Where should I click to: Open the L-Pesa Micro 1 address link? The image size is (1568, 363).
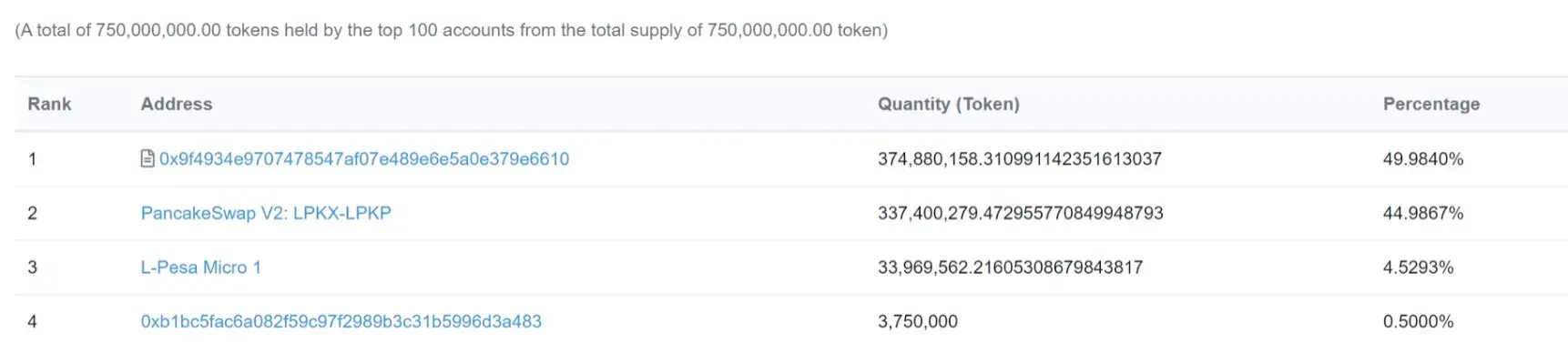coord(201,267)
